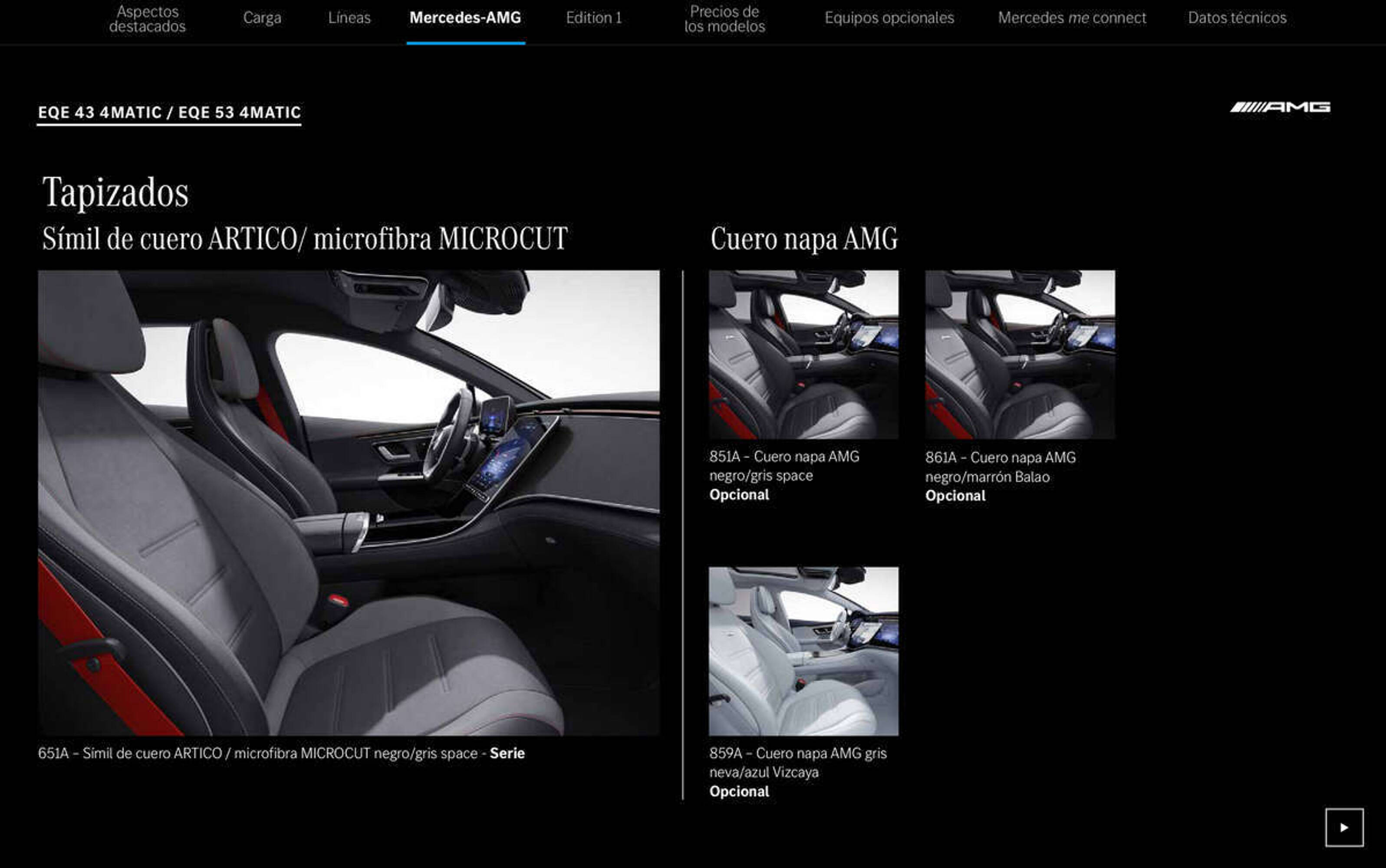
Task: Open Precios de los modelos tab
Action: tap(724, 19)
